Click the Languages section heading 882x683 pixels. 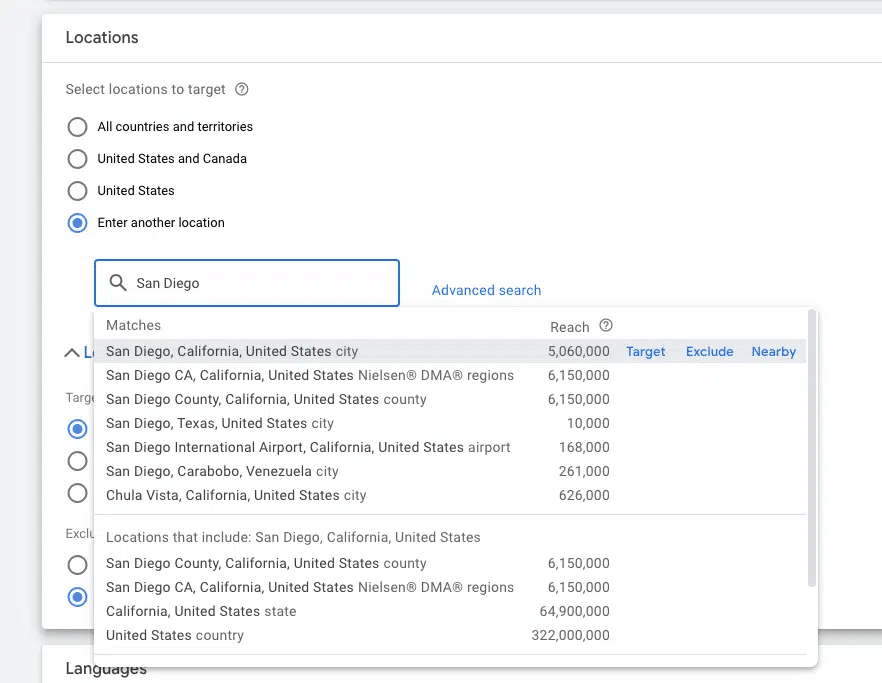(106, 668)
